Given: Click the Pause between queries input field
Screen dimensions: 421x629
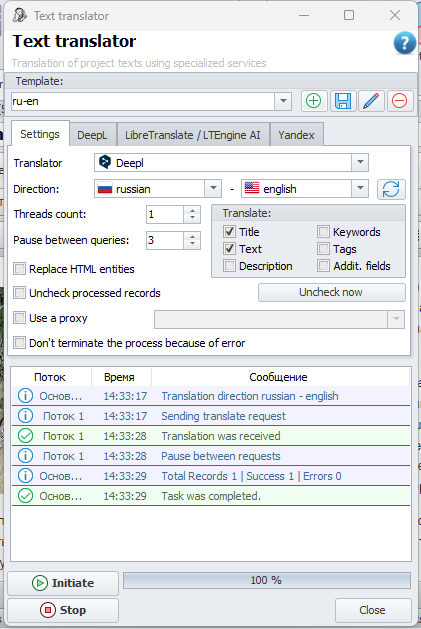Looking at the screenshot, I should (x=165, y=240).
